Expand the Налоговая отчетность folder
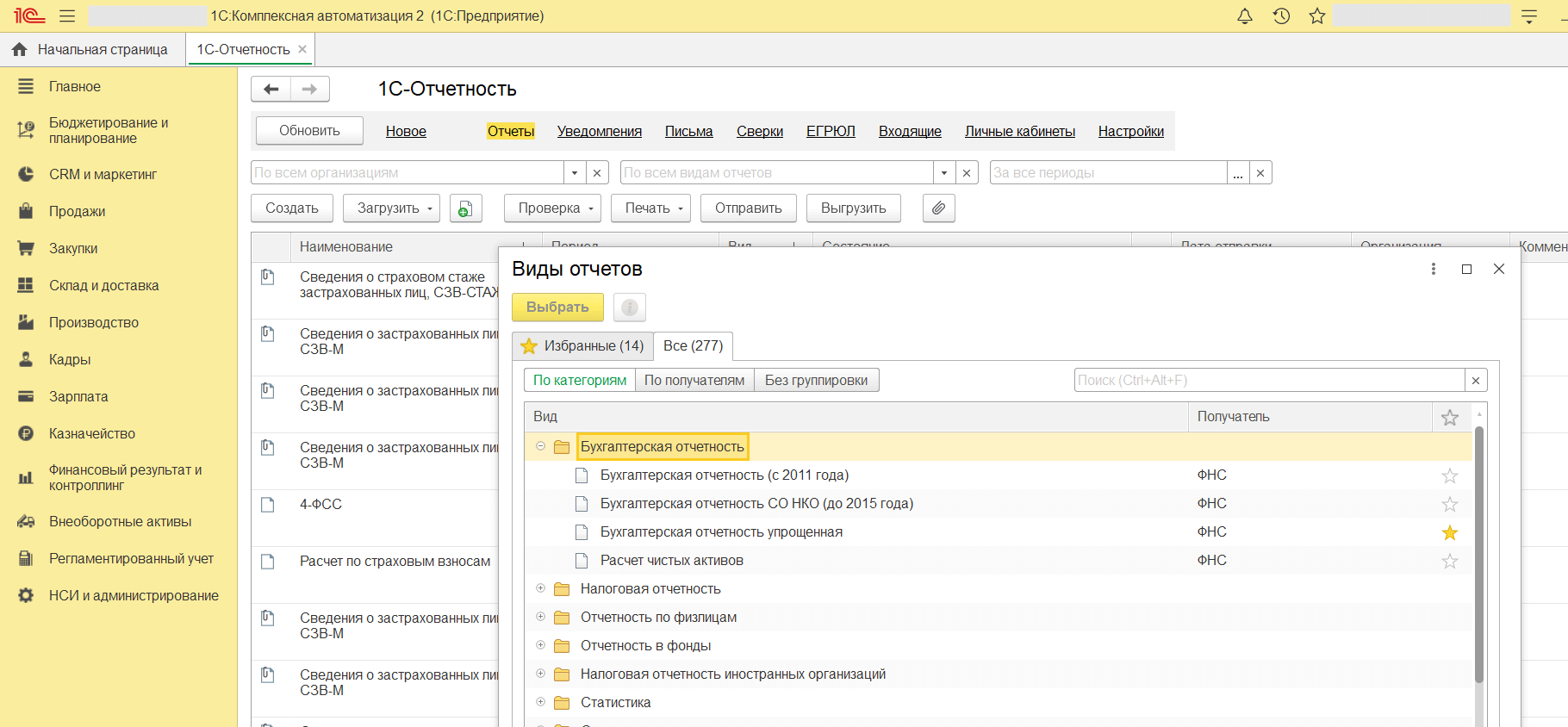 [x=540, y=588]
